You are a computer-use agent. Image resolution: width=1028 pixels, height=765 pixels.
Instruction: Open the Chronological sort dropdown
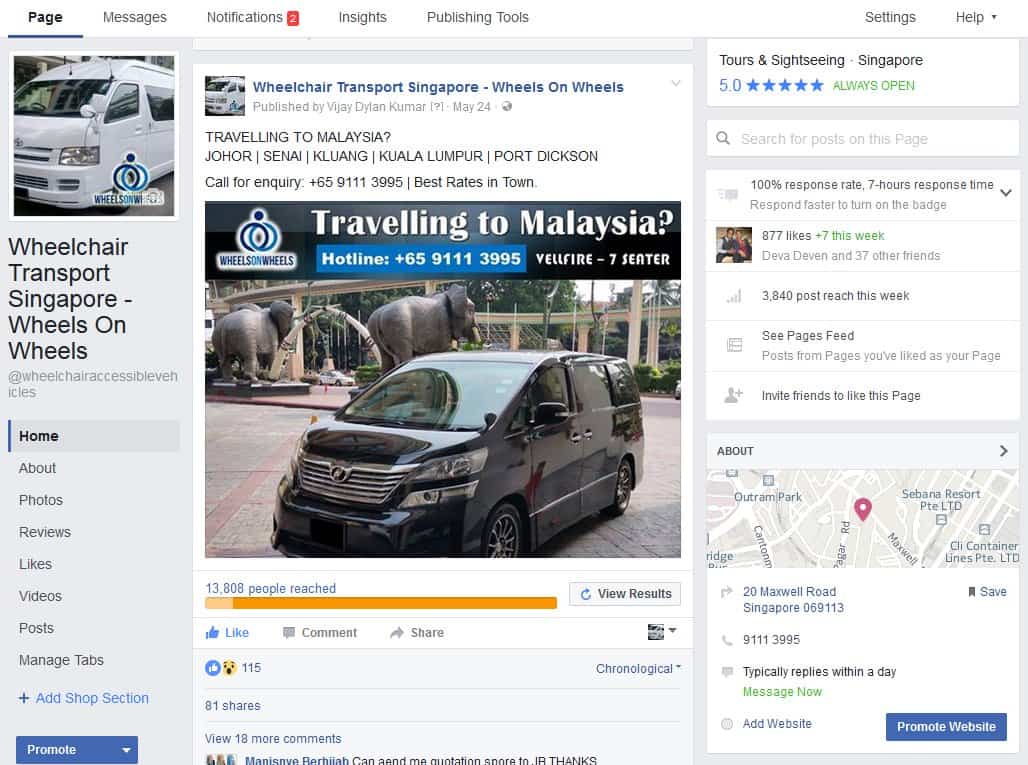(638, 669)
